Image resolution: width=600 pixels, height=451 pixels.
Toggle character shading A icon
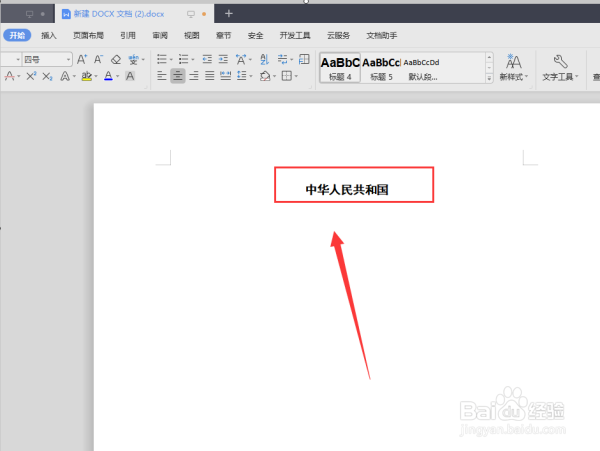click(130, 76)
